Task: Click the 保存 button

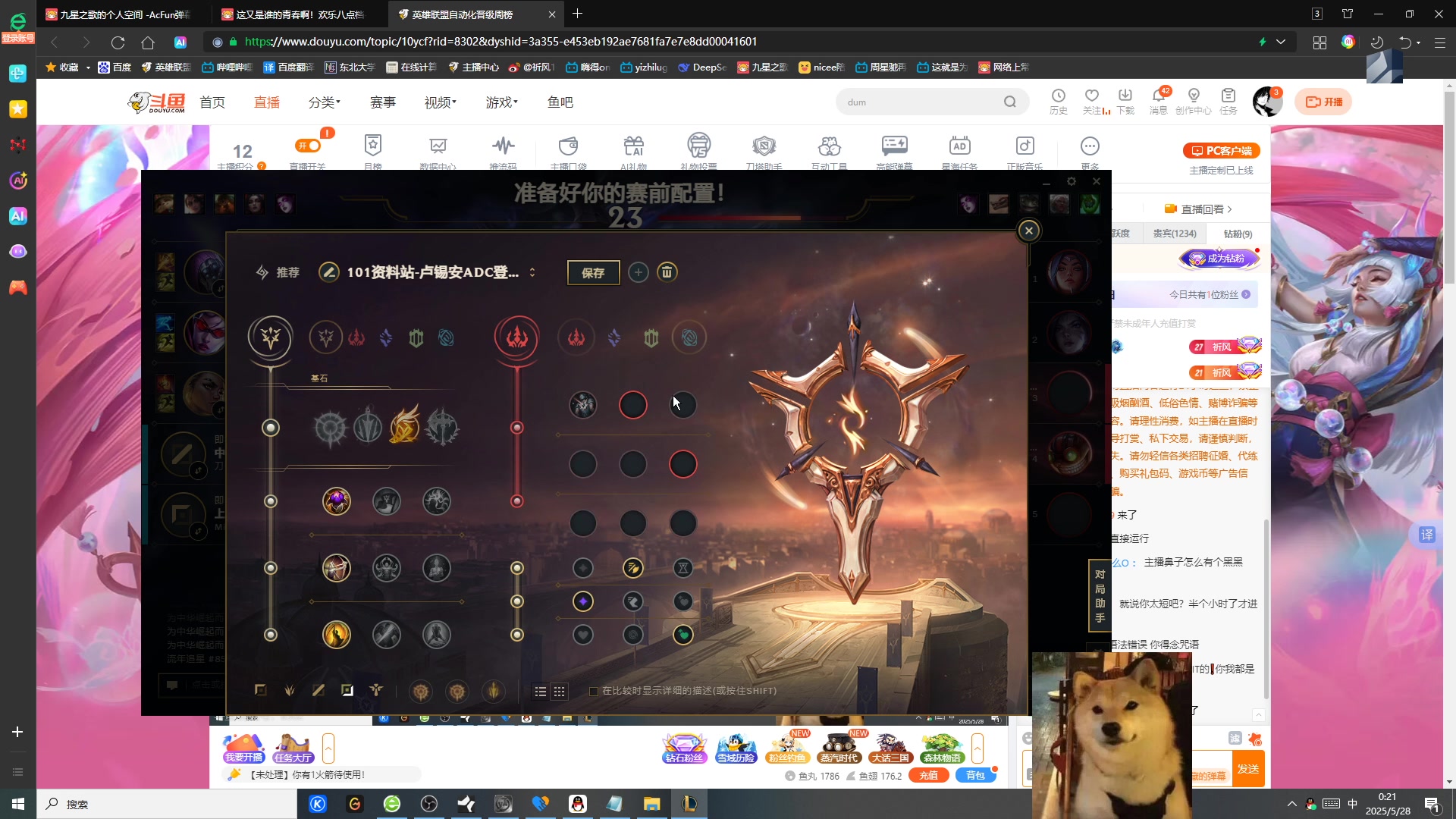Action: coord(593,273)
